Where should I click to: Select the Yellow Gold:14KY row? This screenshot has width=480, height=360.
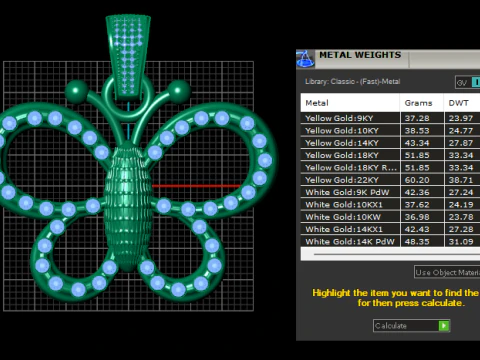[390, 143]
